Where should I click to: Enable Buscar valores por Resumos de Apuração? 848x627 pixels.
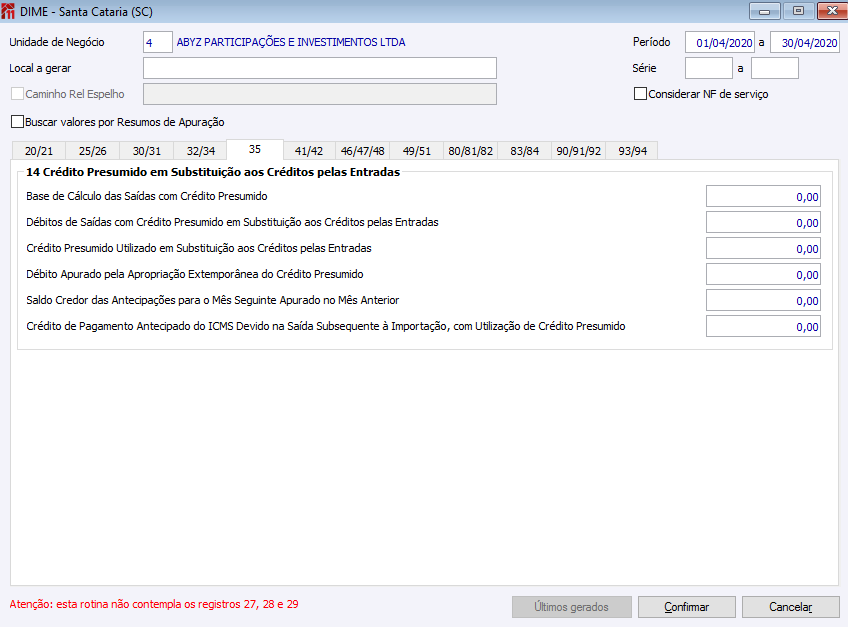coord(17,122)
